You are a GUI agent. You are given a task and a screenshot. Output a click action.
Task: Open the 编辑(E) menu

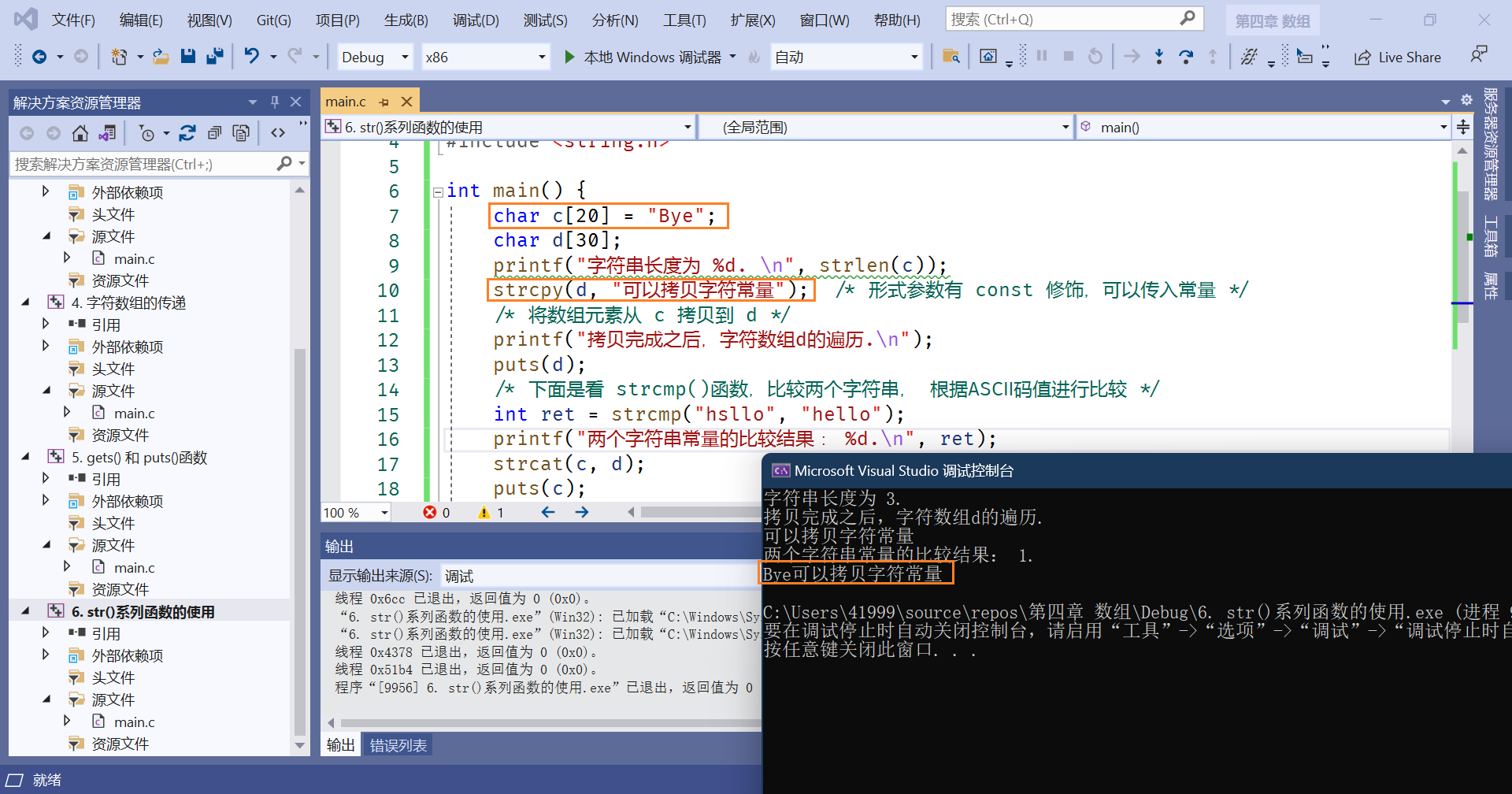point(141,20)
